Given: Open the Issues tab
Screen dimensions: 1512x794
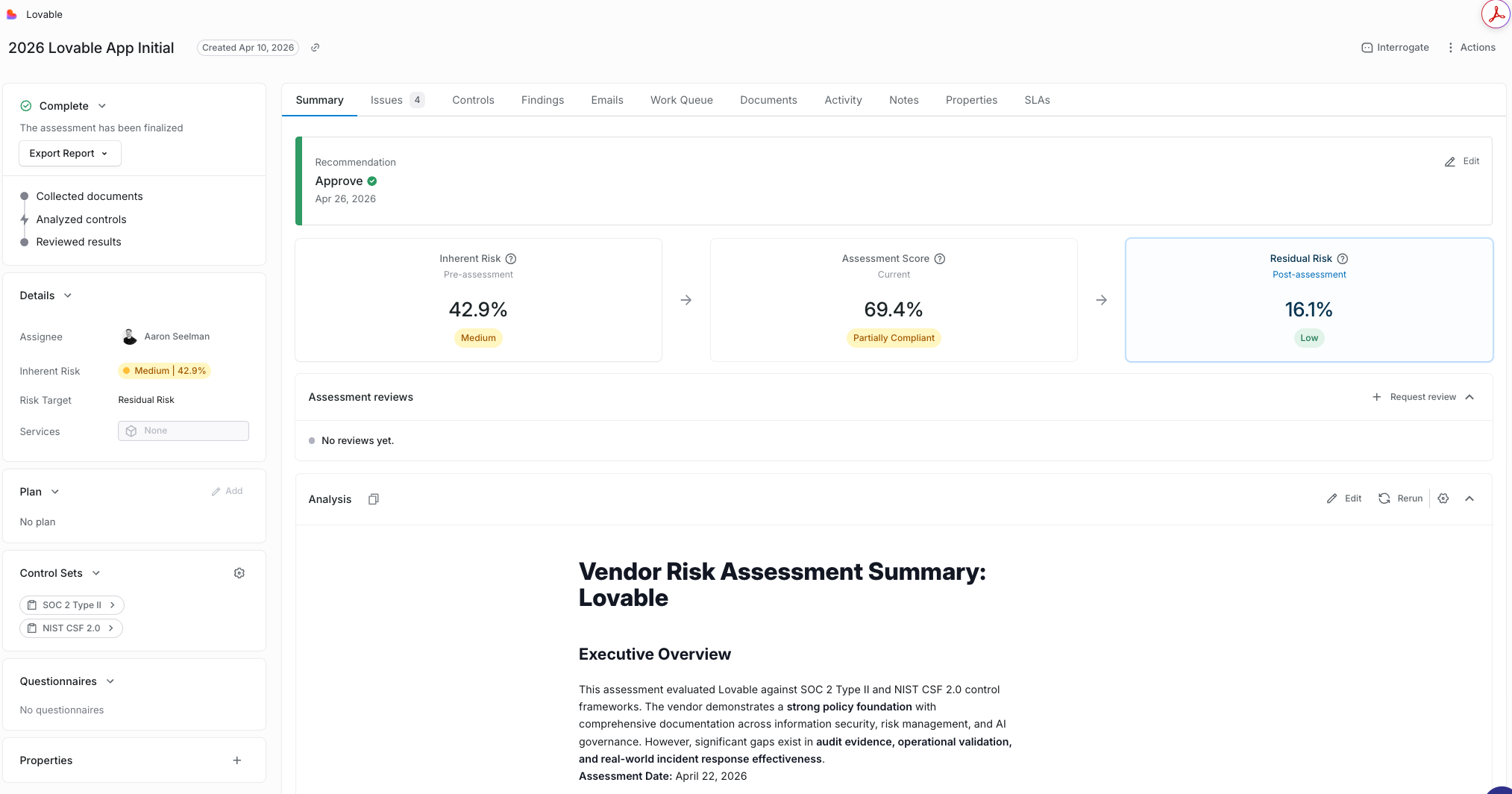Looking at the screenshot, I should pyautogui.click(x=397, y=100).
